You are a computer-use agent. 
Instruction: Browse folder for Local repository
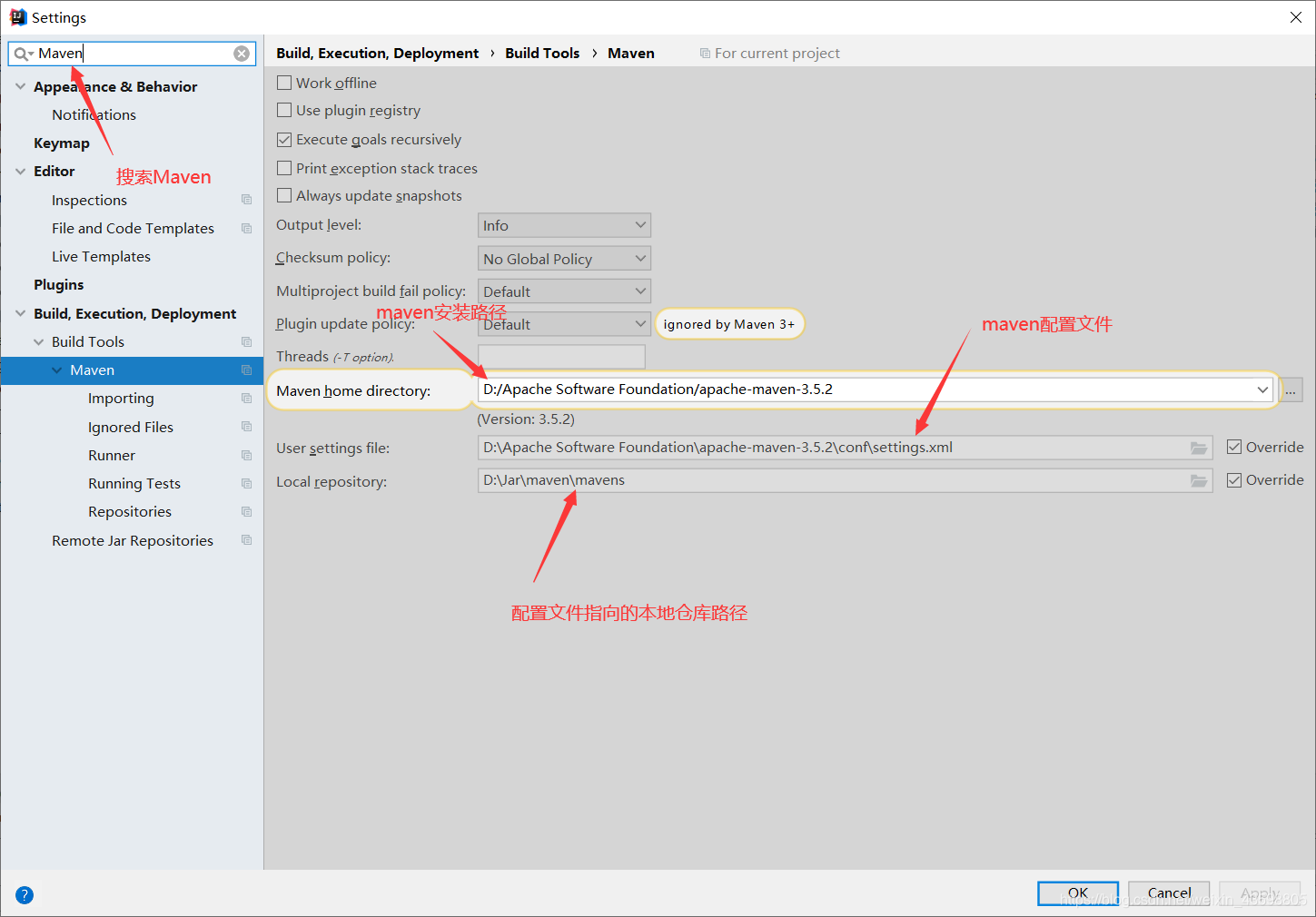(x=1199, y=480)
